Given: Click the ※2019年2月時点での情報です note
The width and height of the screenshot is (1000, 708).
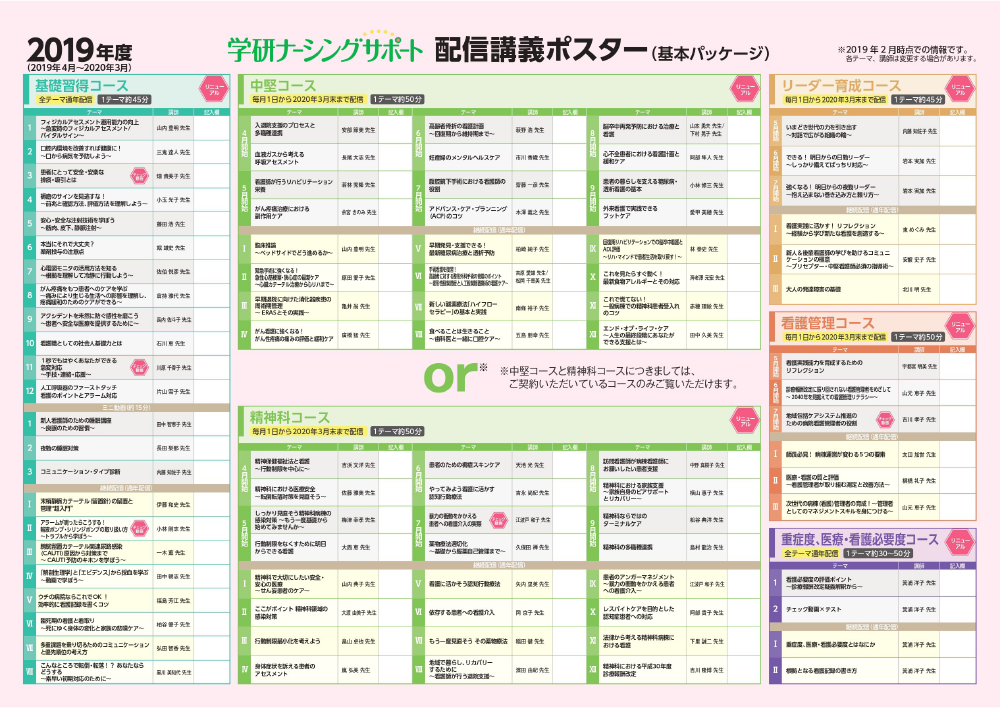Looking at the screenshot, I should pos(903,49).
